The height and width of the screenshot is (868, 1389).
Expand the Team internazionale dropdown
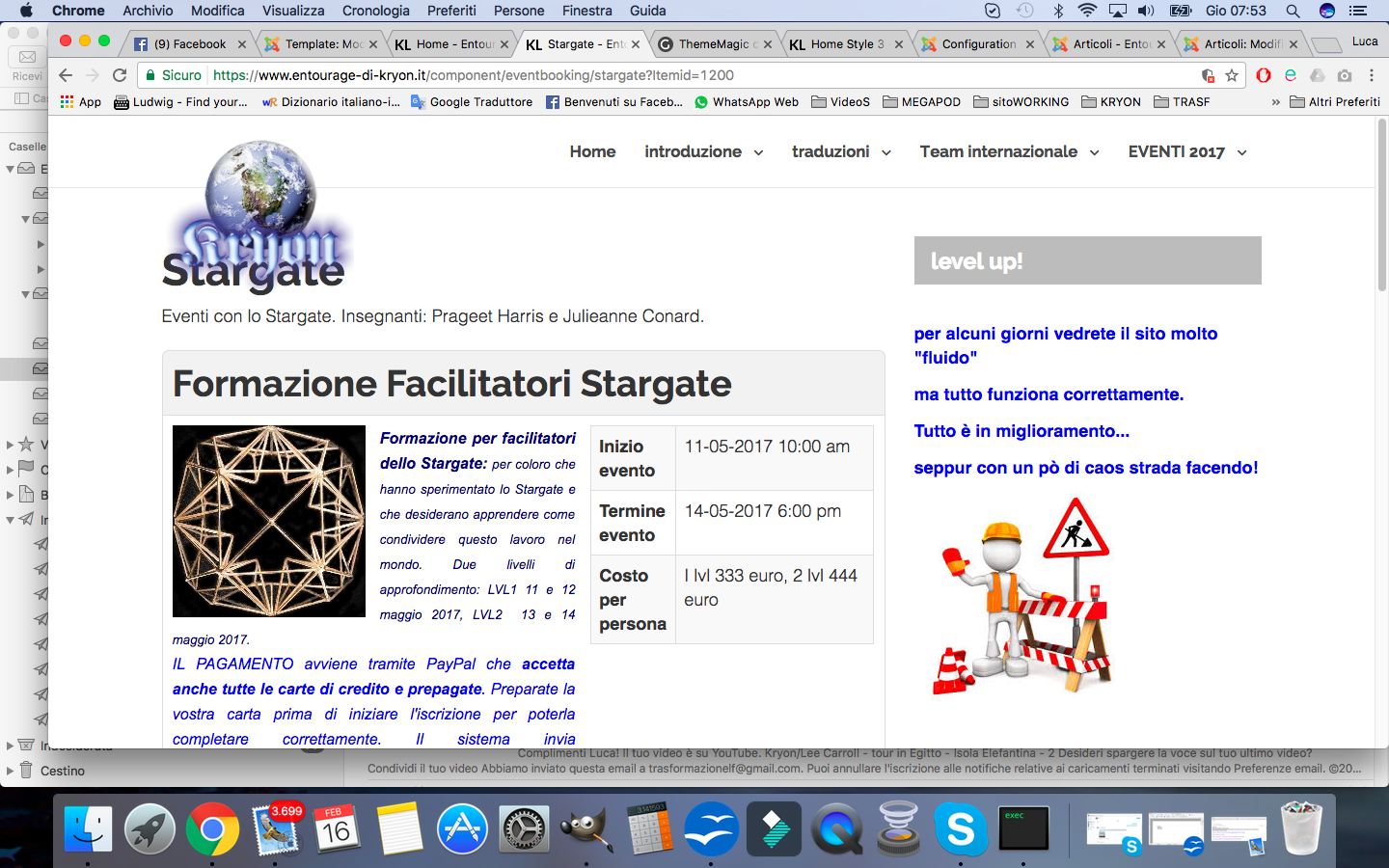(1009, 151)
